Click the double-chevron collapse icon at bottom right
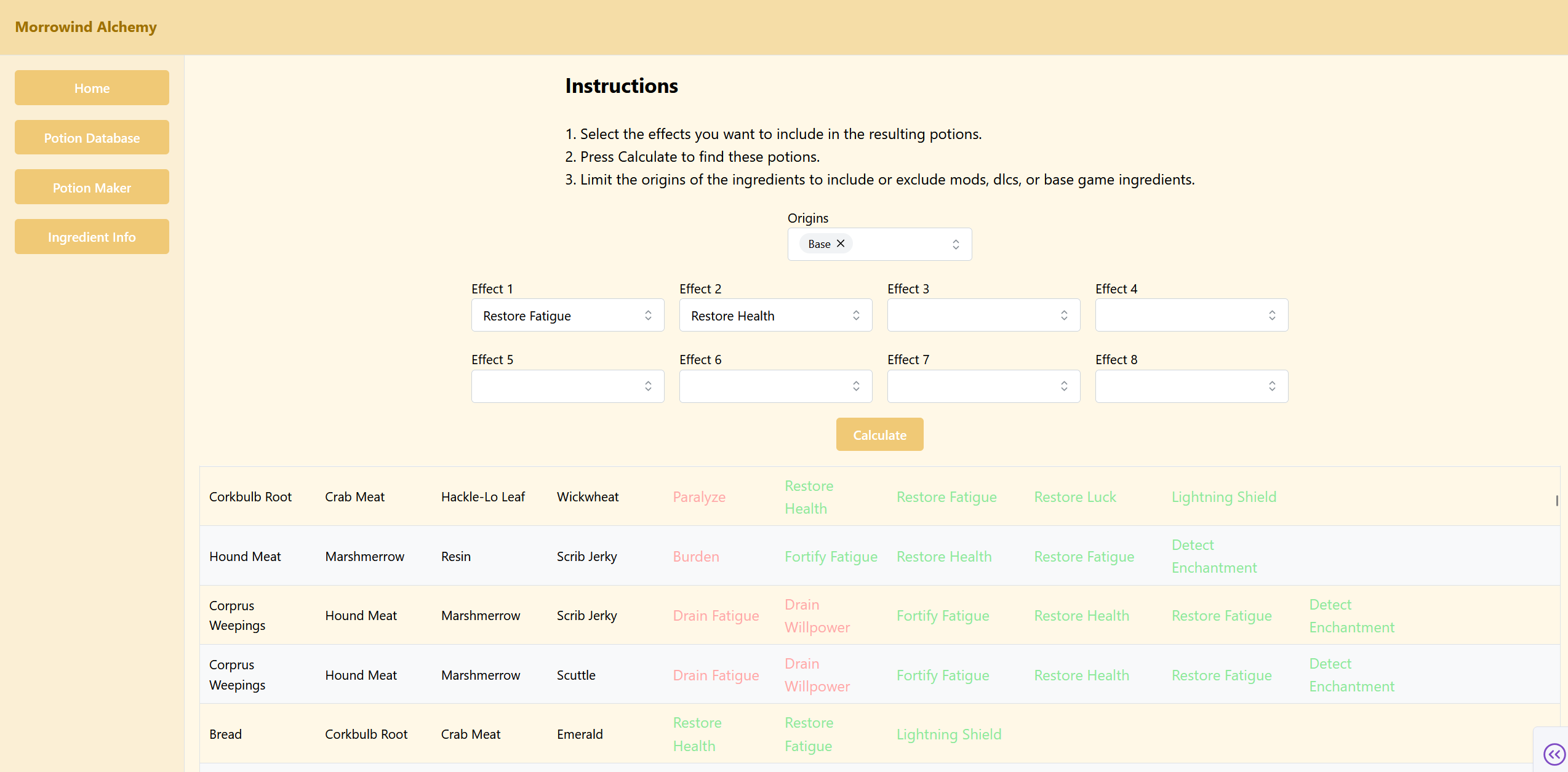 click(1554, 754)
